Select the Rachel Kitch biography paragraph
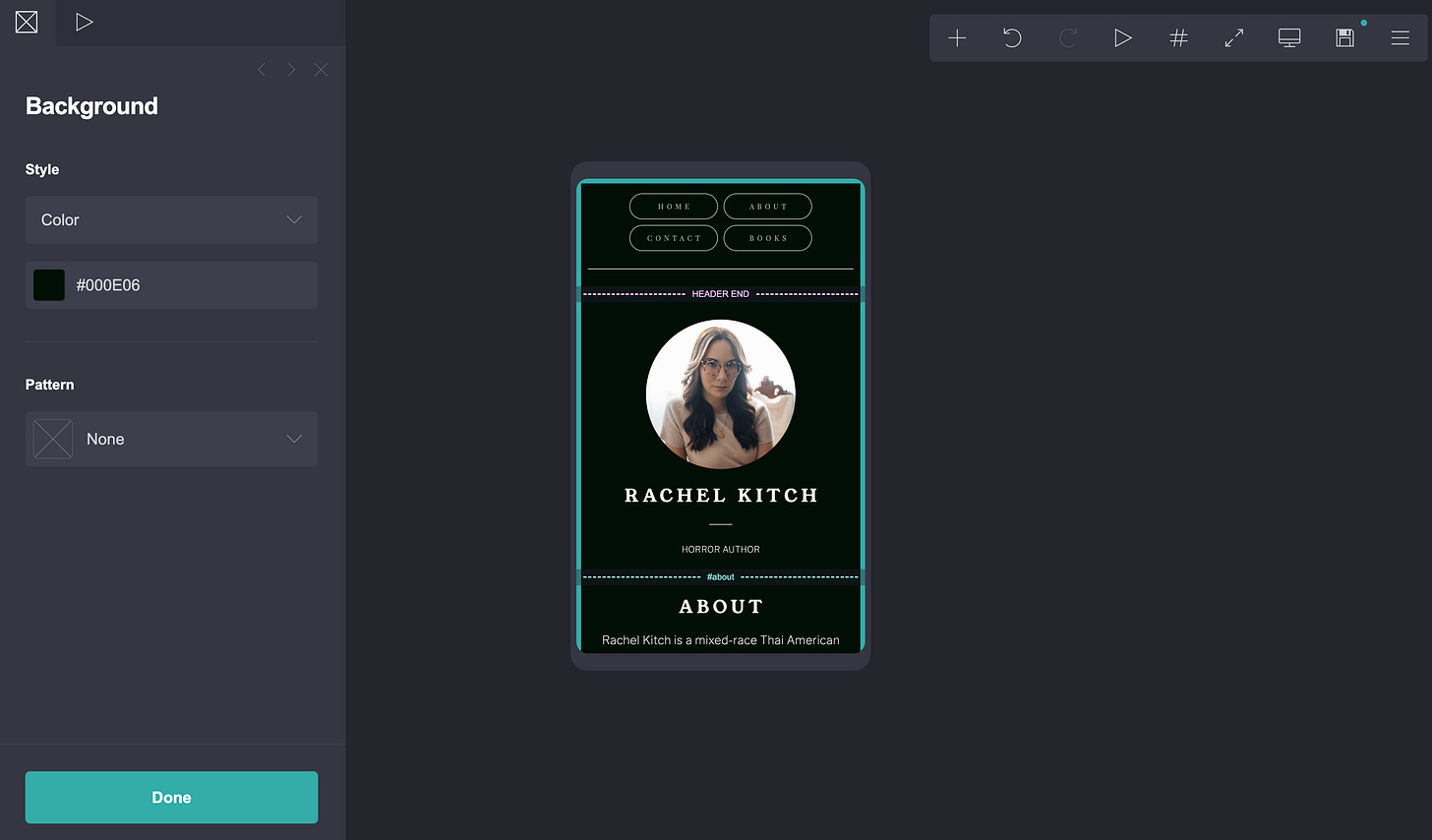The width and height of the screenshot is (1432, 840). coord(721,640)
